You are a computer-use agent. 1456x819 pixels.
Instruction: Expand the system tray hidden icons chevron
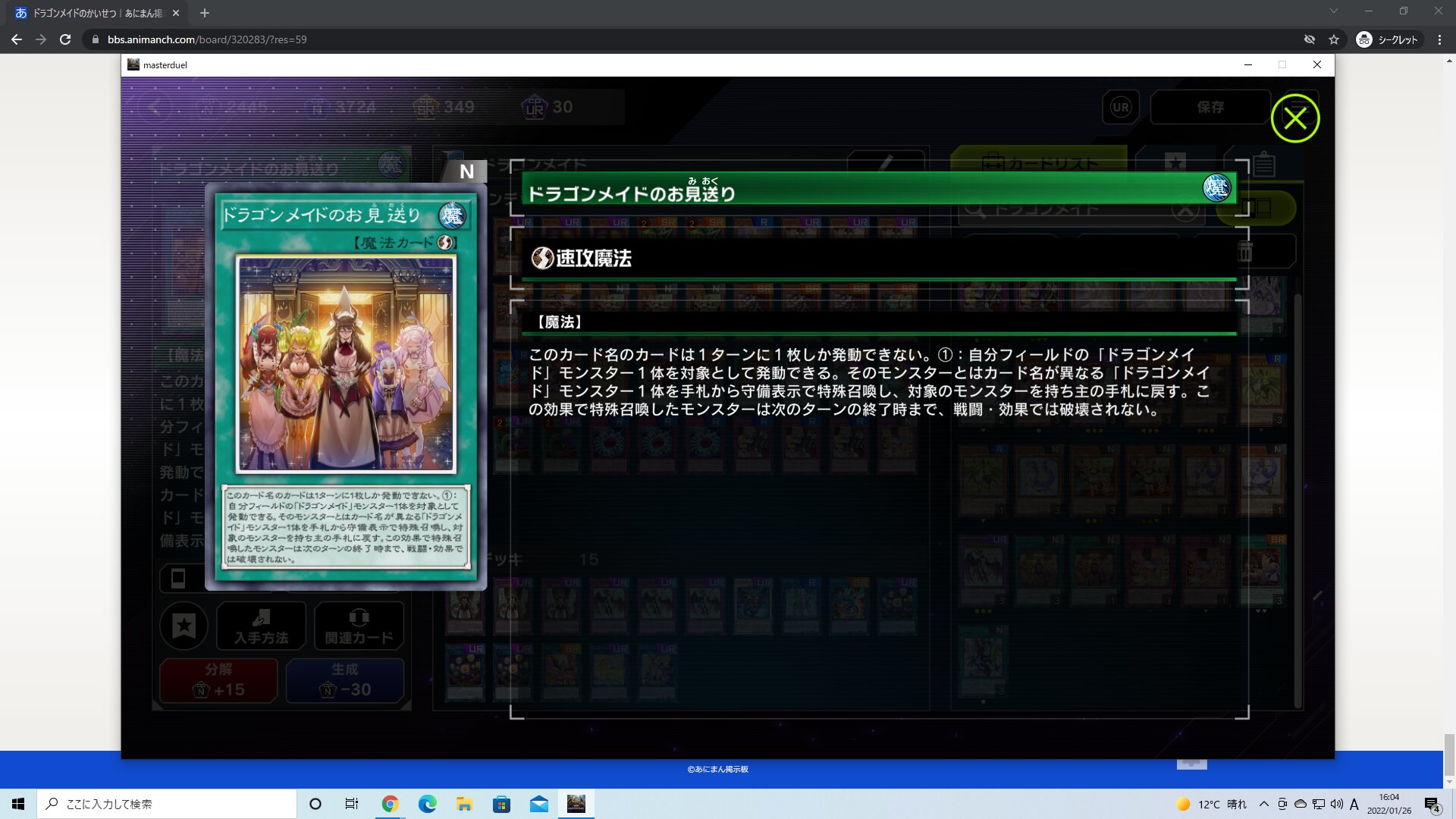pos(1263,804)
